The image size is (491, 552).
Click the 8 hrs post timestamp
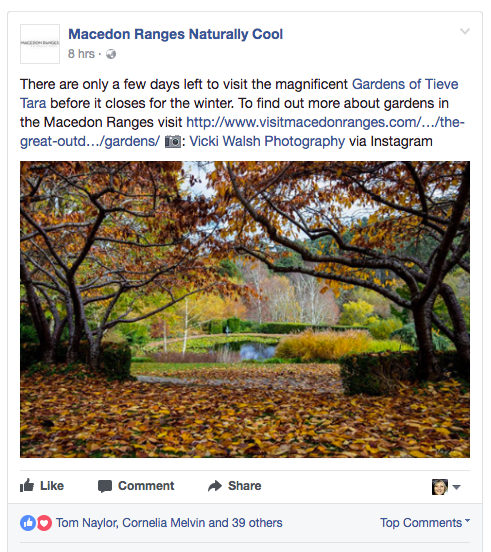(81, 54)
